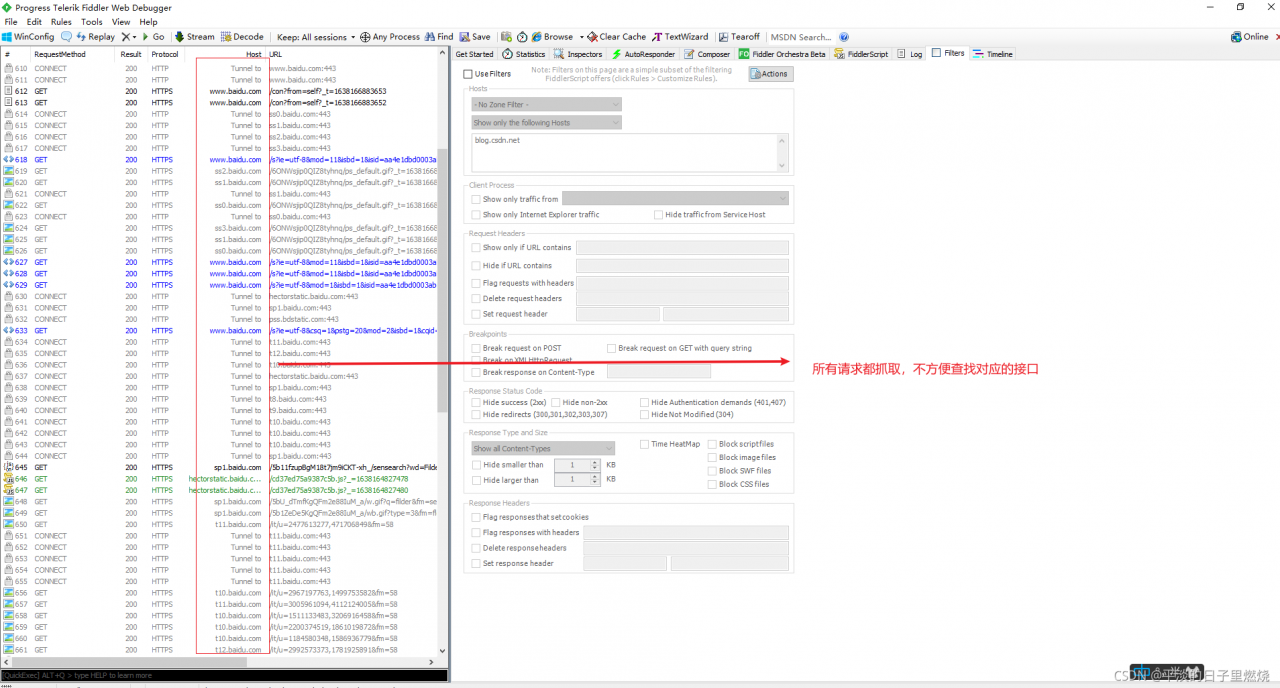
Task: Click the Go resume button
Action: coord(153,37)
